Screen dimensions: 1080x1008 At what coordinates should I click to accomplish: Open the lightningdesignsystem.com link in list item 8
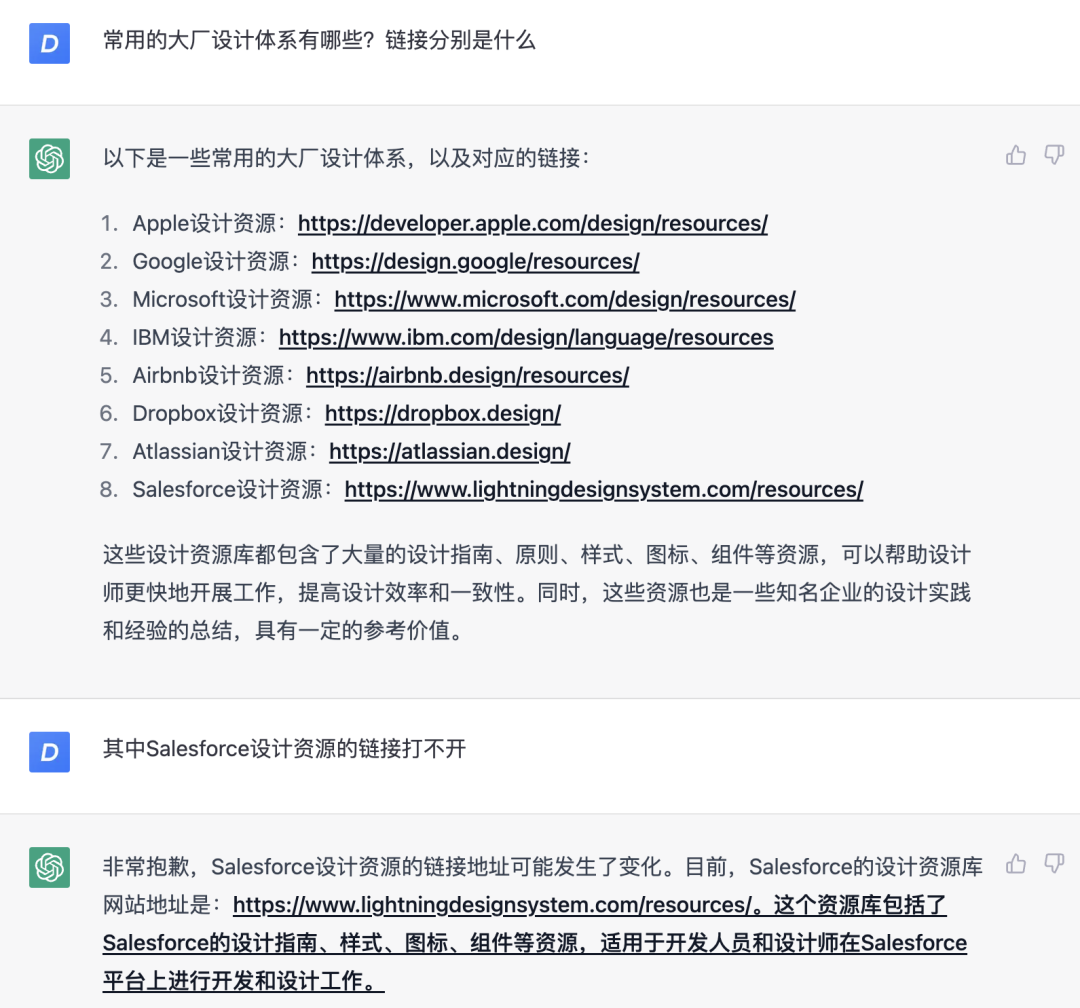click(604, 489)
